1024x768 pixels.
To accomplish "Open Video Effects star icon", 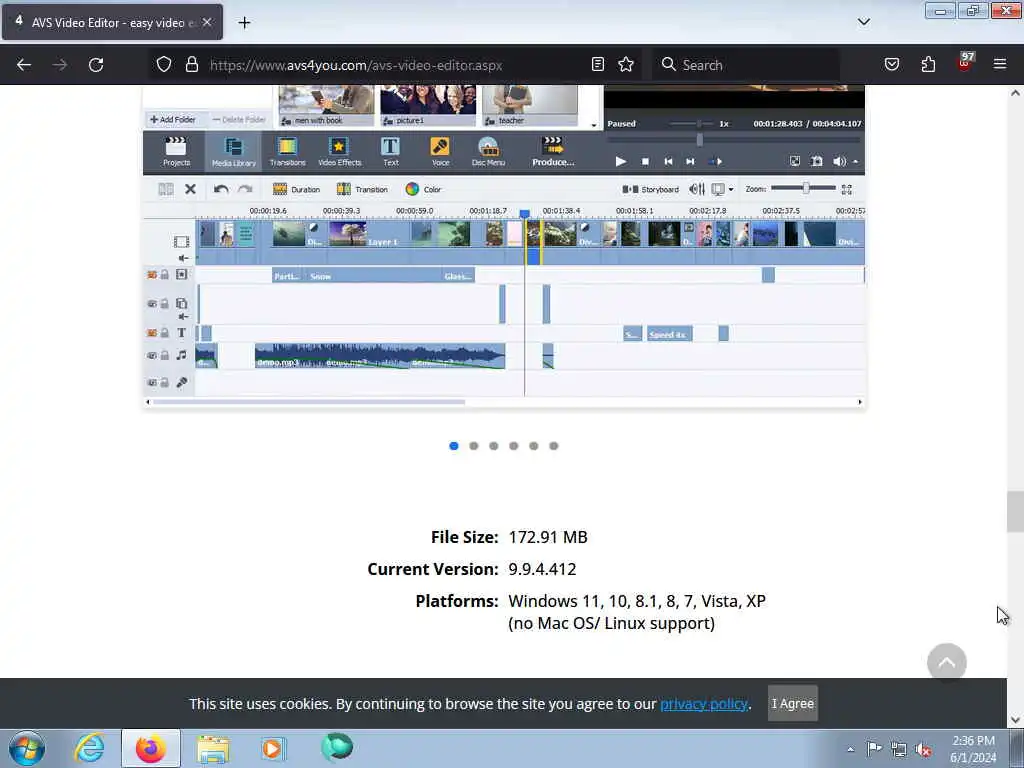I will [x=339, y=152].
